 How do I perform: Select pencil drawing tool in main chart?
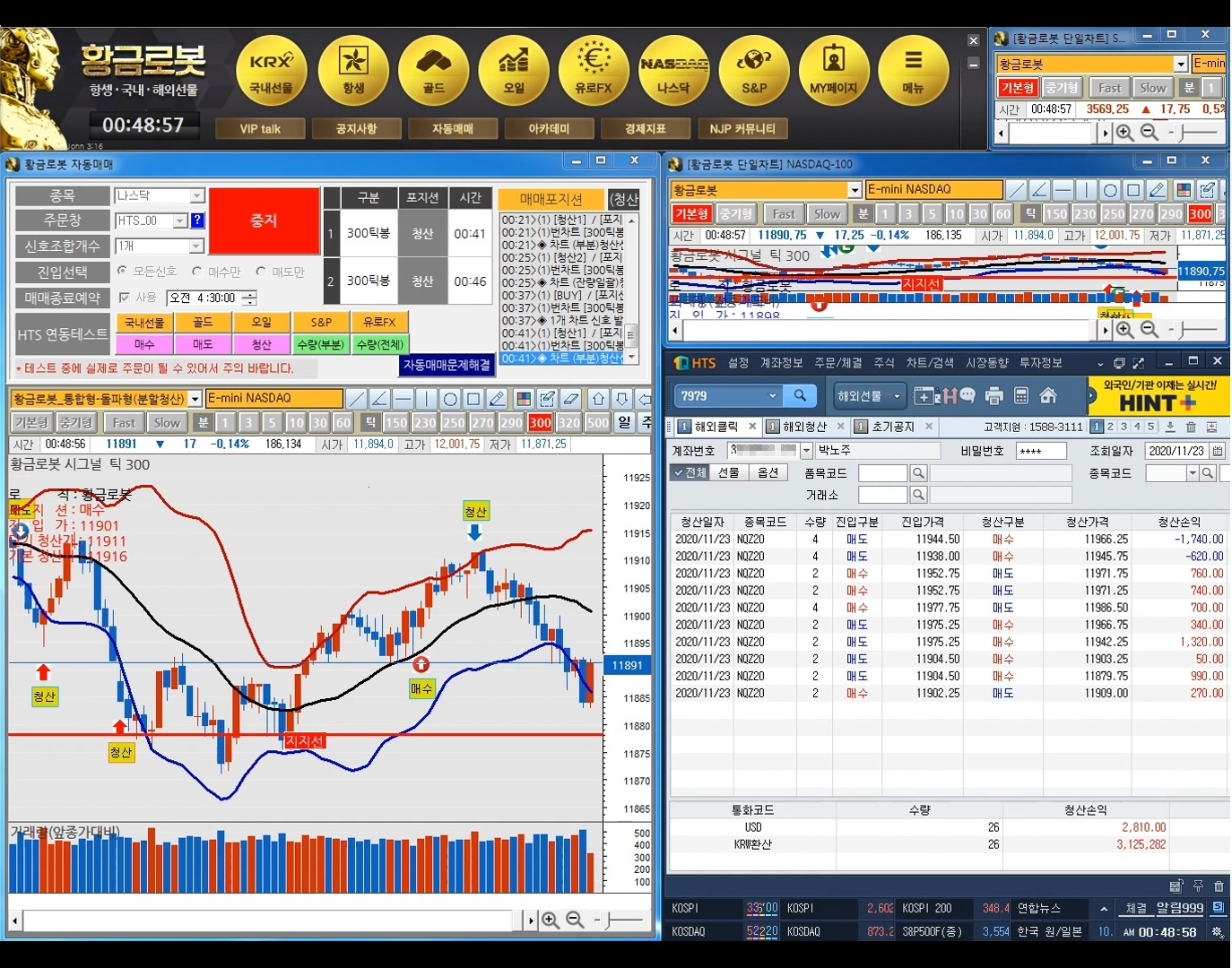point(497,399)
